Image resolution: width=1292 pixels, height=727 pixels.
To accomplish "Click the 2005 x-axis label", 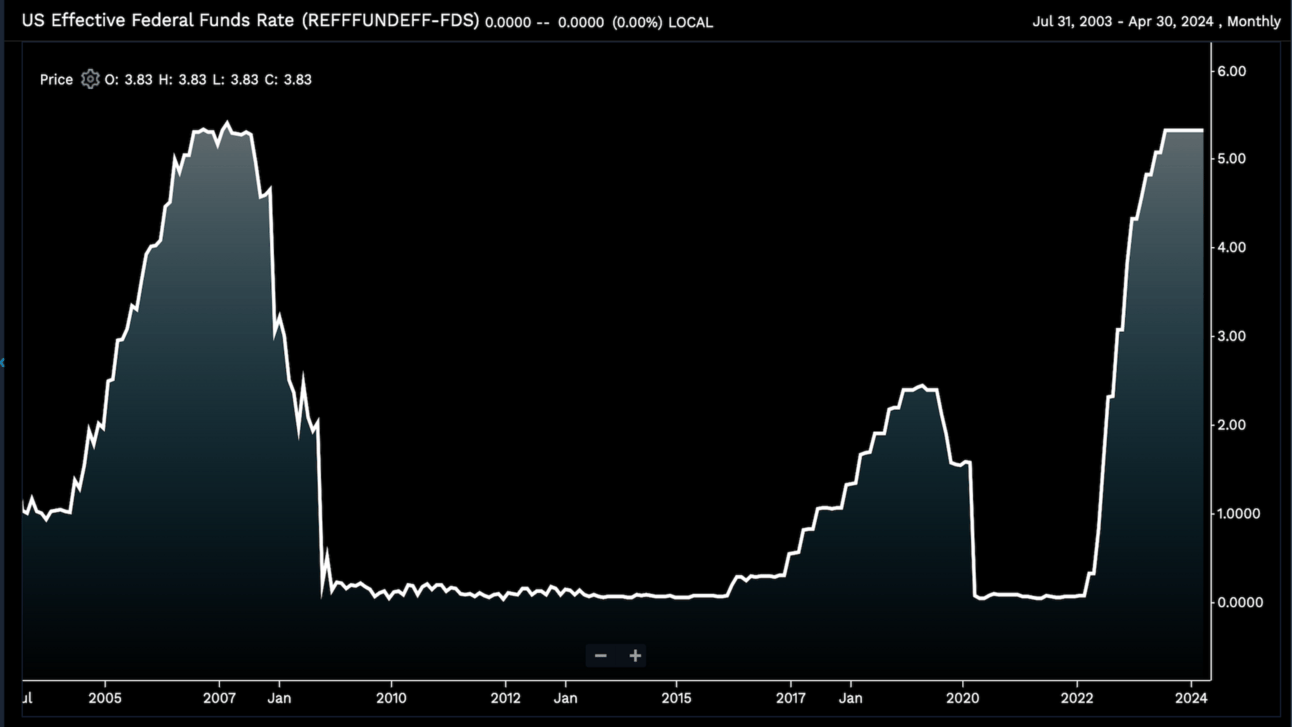I will tap(105, 697).
